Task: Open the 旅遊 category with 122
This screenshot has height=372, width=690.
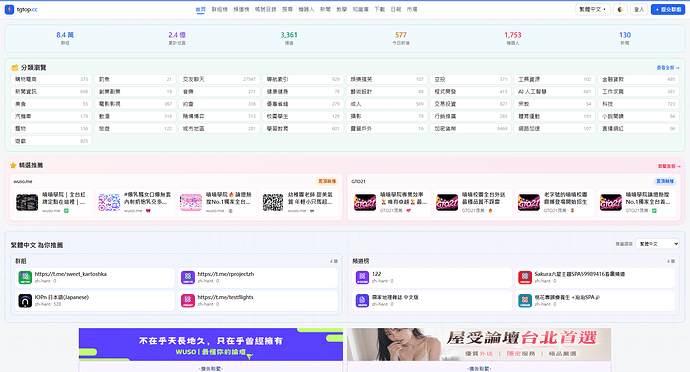Action: point(135,129)
